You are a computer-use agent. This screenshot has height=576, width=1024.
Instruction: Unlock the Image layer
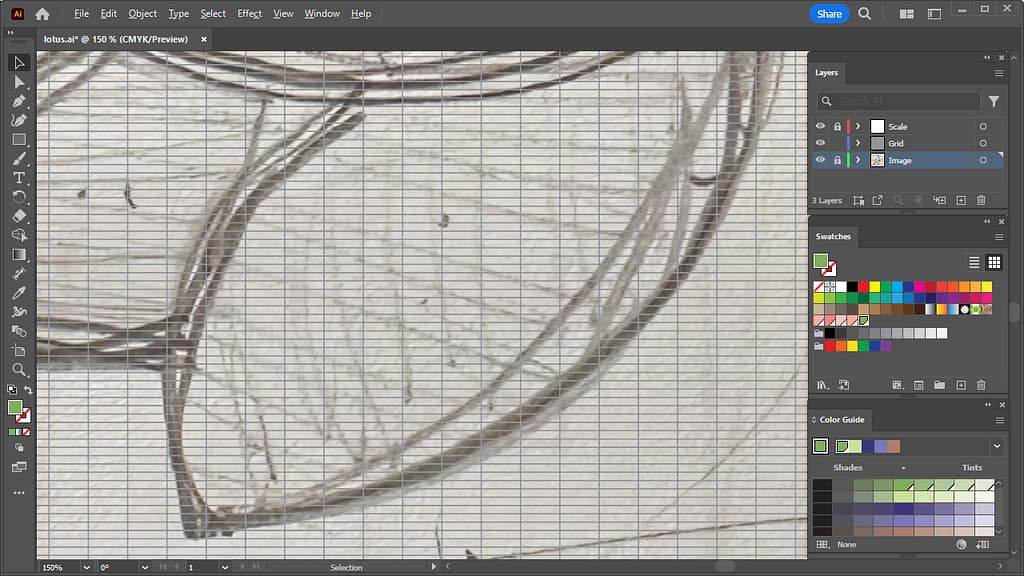838,160
